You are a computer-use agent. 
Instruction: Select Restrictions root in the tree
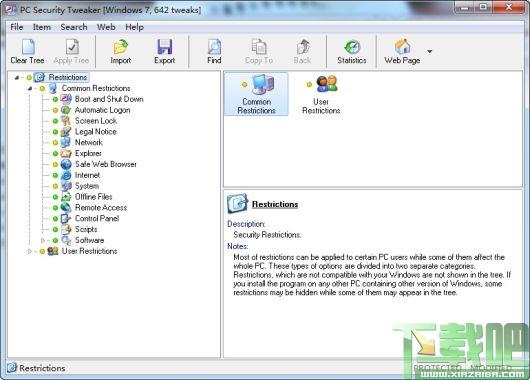click(68, 77)
